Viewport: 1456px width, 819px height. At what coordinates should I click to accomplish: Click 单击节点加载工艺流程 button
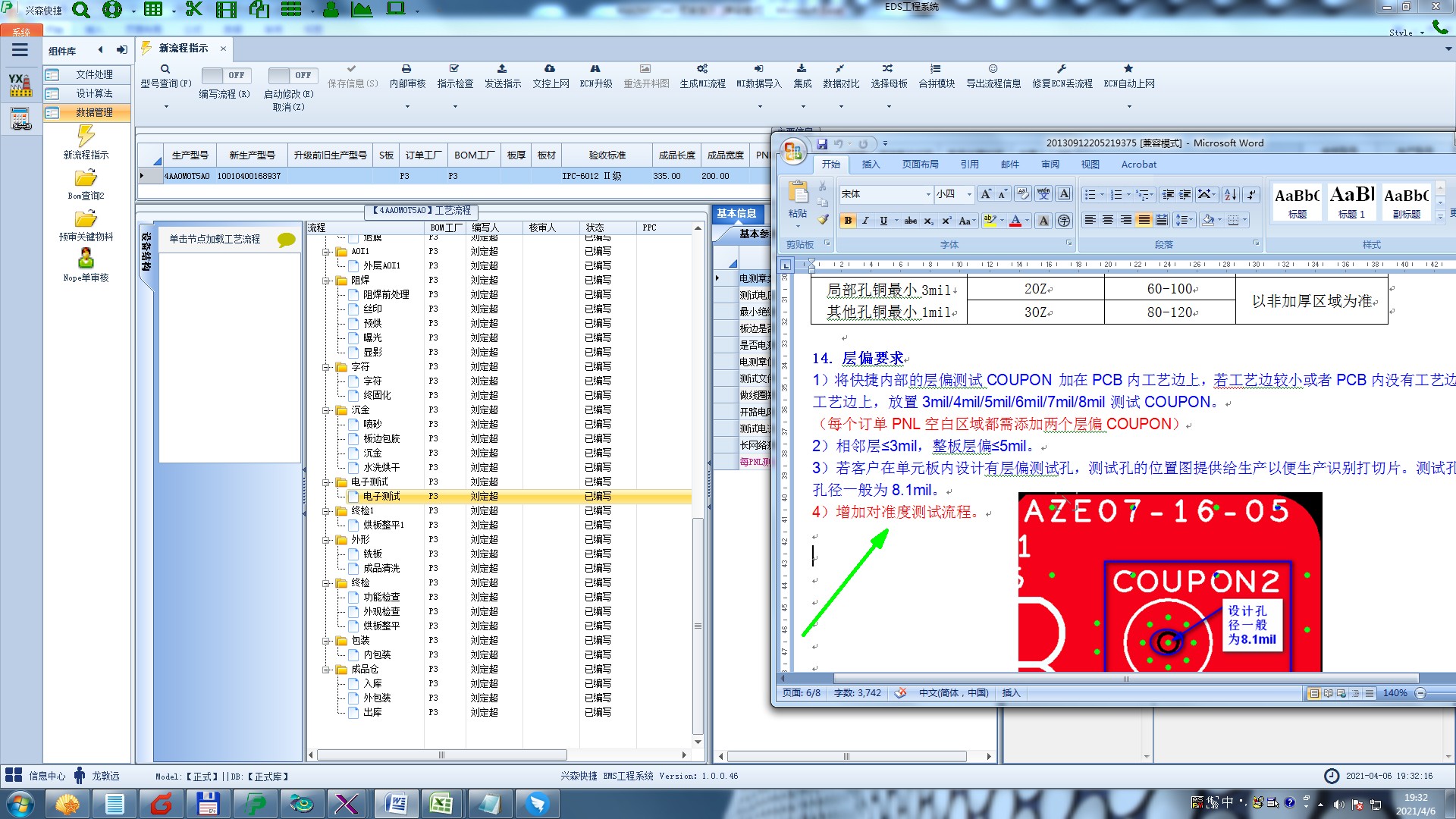click(x=215, y=239)
